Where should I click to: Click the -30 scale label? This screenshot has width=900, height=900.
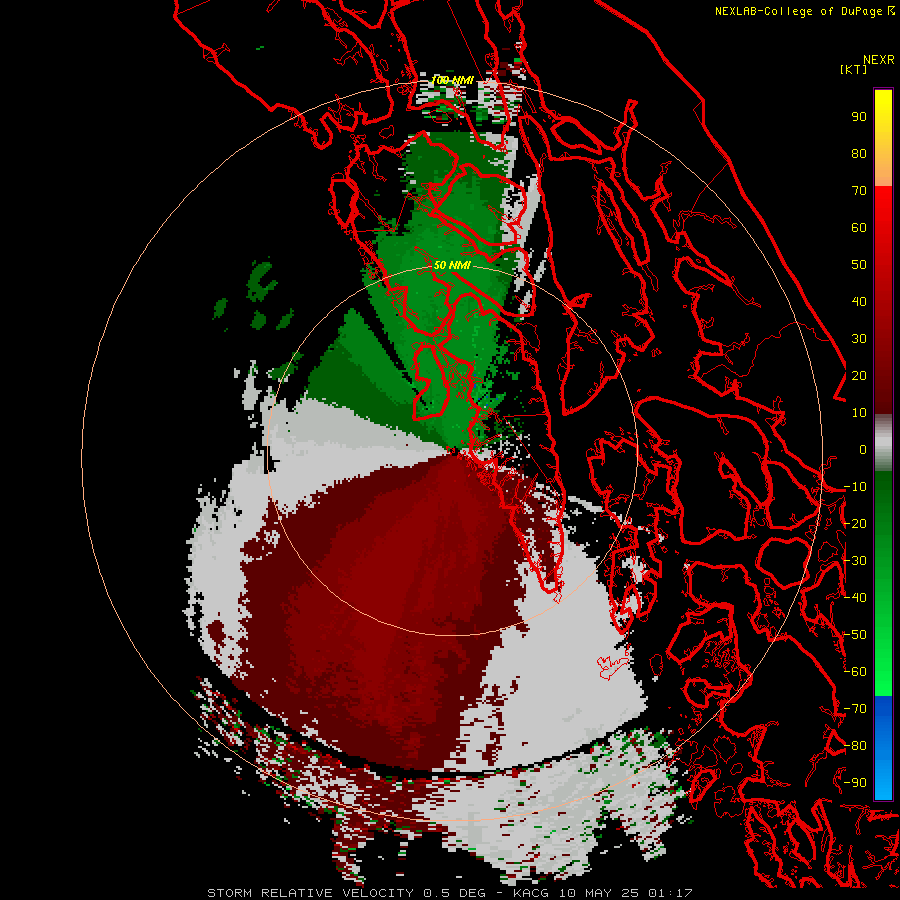855,561
